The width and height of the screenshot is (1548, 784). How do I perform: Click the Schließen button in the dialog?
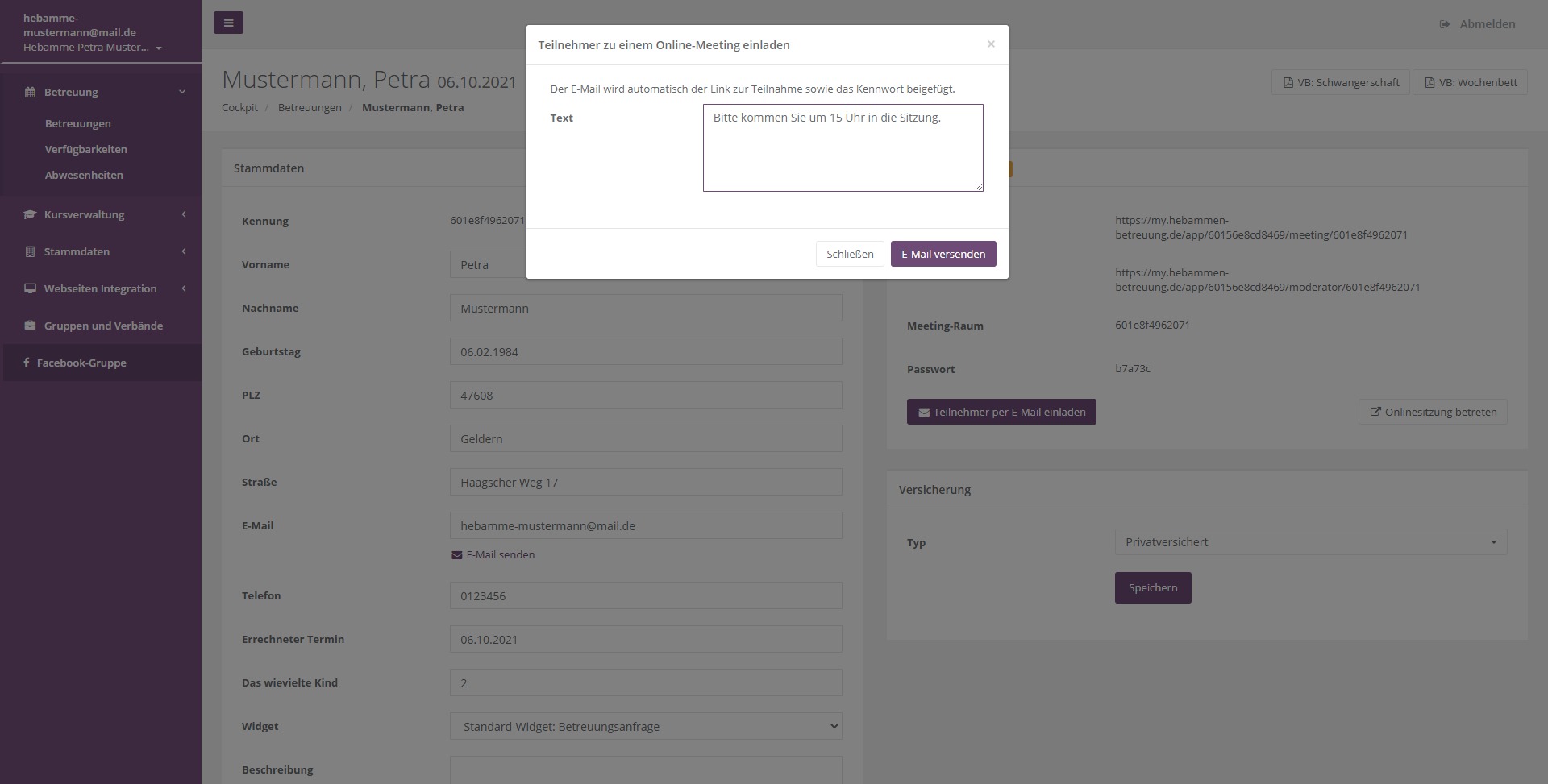coord(849,254)
